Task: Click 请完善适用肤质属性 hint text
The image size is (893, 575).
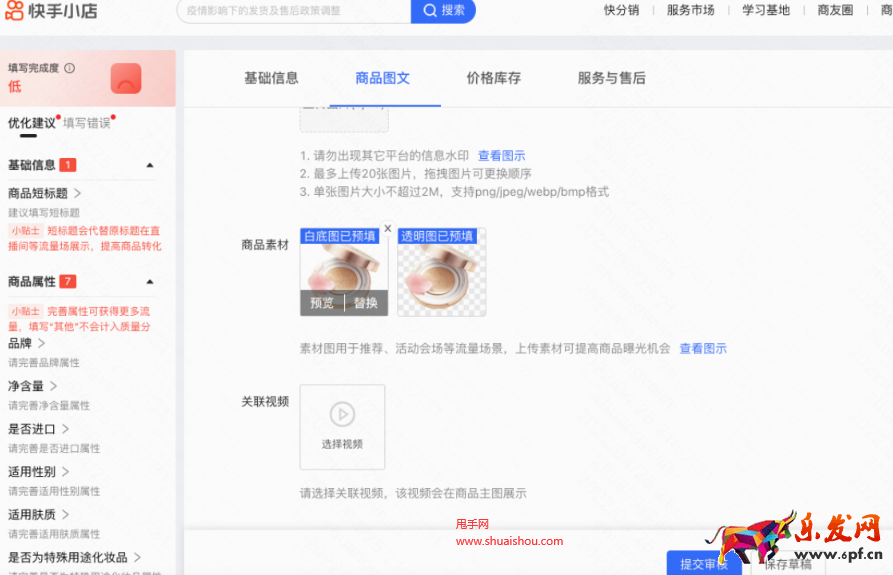Action: 54,534
